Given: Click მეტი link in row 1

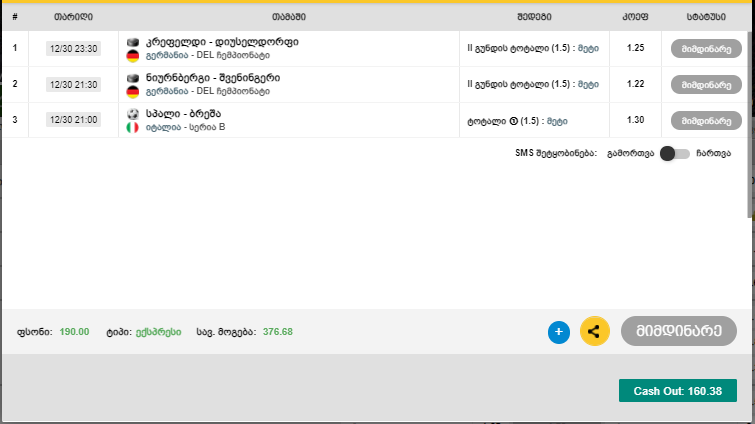Looking at the screenshot, I should (x=588, y=48).
